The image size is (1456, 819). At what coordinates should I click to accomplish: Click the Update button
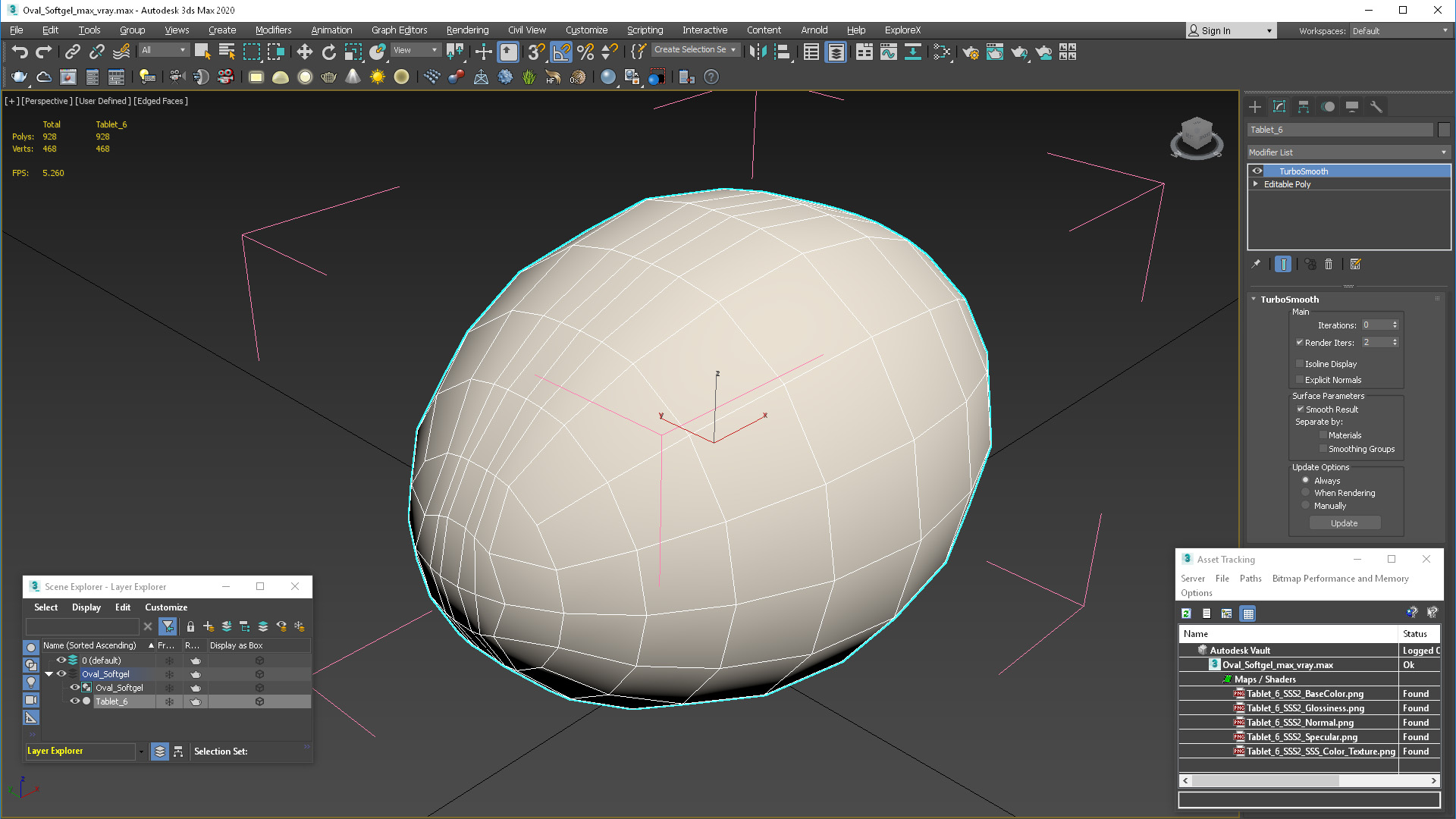(x=1344, y=523)
